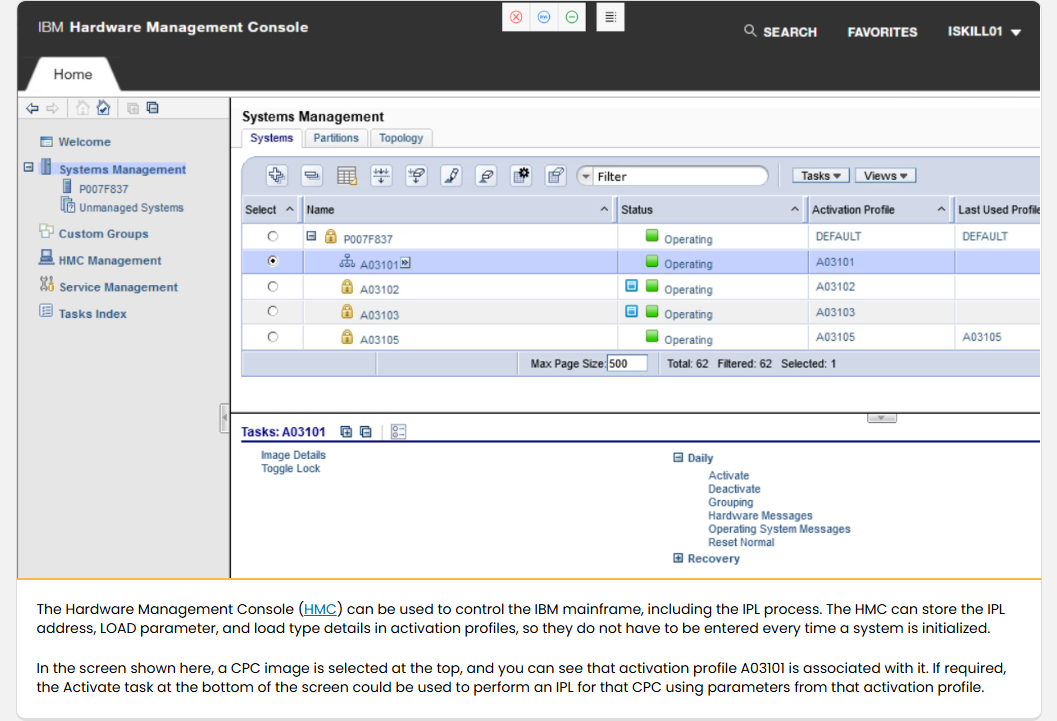Viewport: 1057px width, 721px height.
Task: Click the home page icon in the navigation toolbar
Action: pyautogui.click(x=82, y=108)
